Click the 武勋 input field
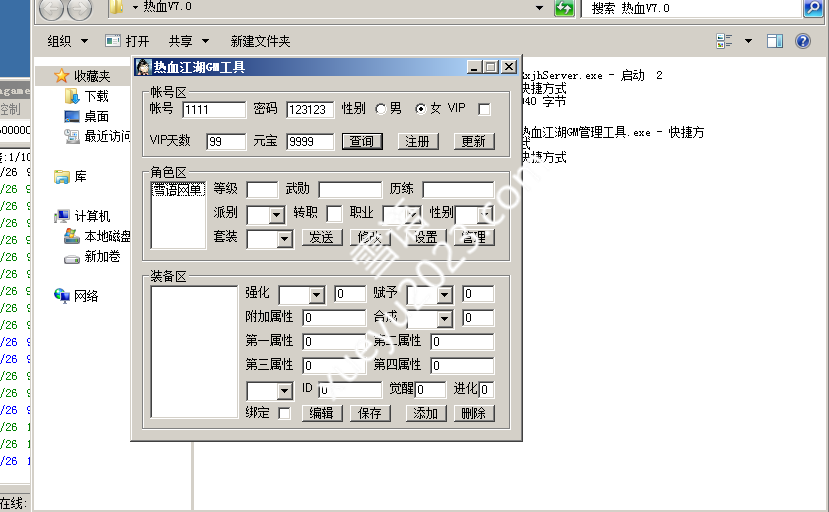This screenshot has height=512, width=829. (350, 189)
